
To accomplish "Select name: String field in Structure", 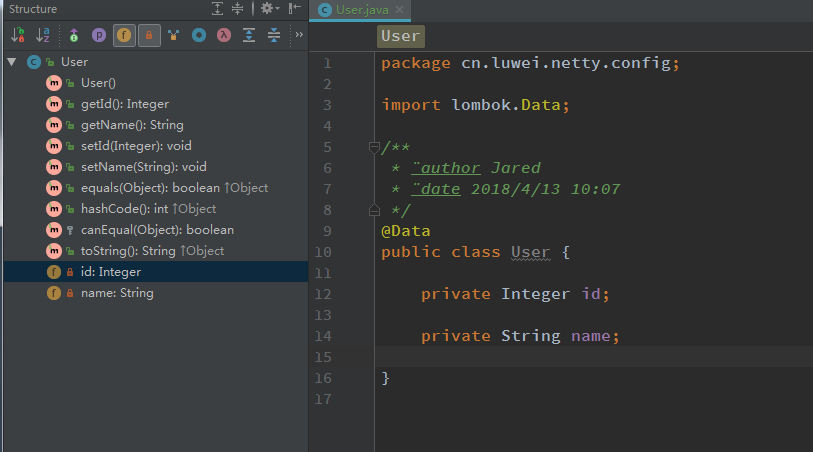I will (x=116, y=293).
